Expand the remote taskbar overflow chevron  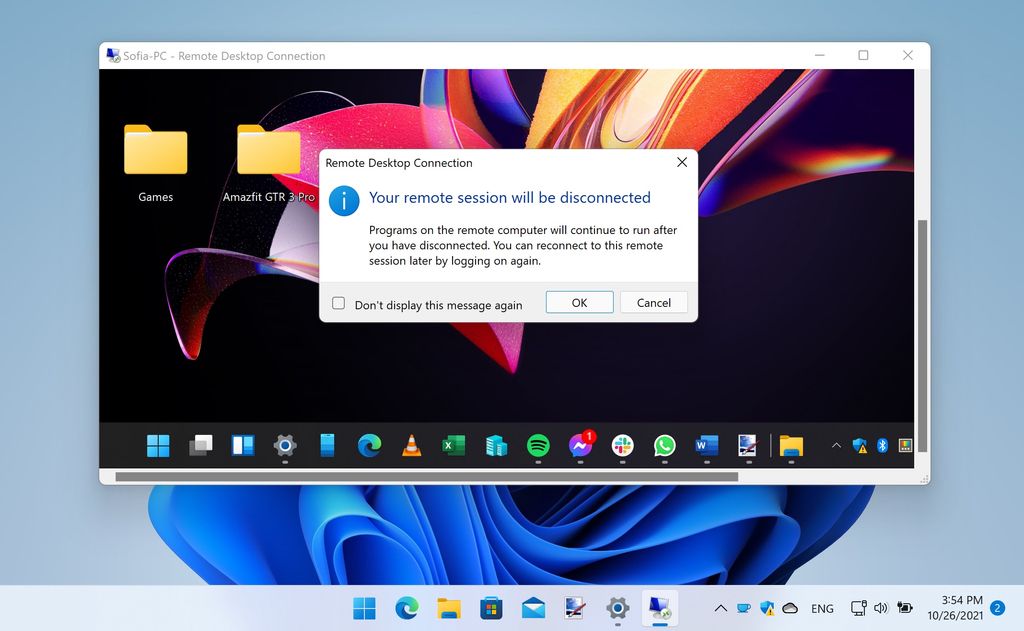[x=837, y=445]
